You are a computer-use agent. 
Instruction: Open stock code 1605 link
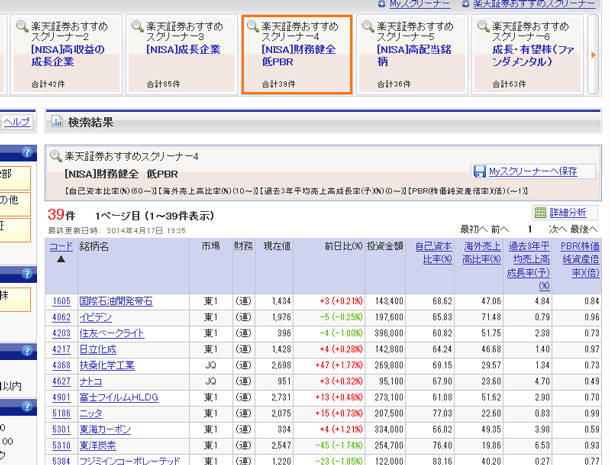click(61, 301)
